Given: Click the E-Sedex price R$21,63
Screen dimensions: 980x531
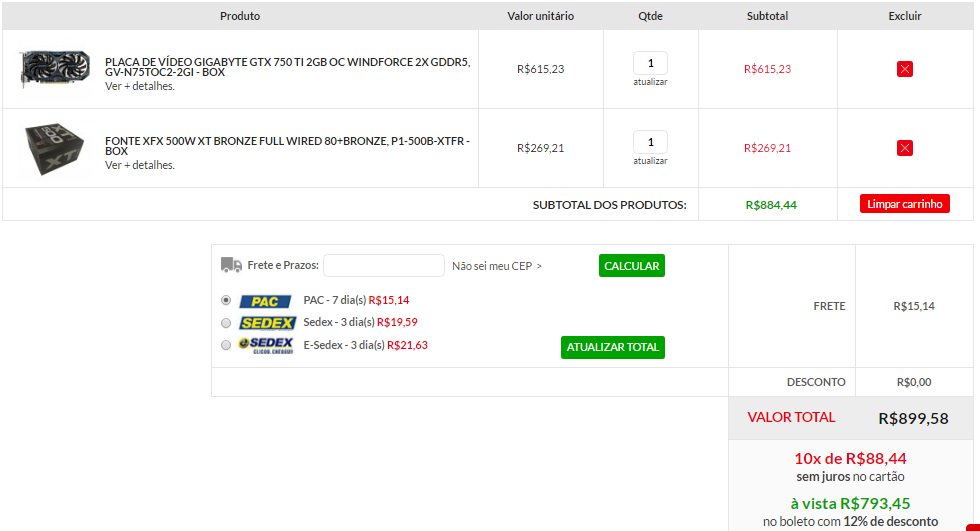Looking at the screenshot, I should [x=408, y=345].
